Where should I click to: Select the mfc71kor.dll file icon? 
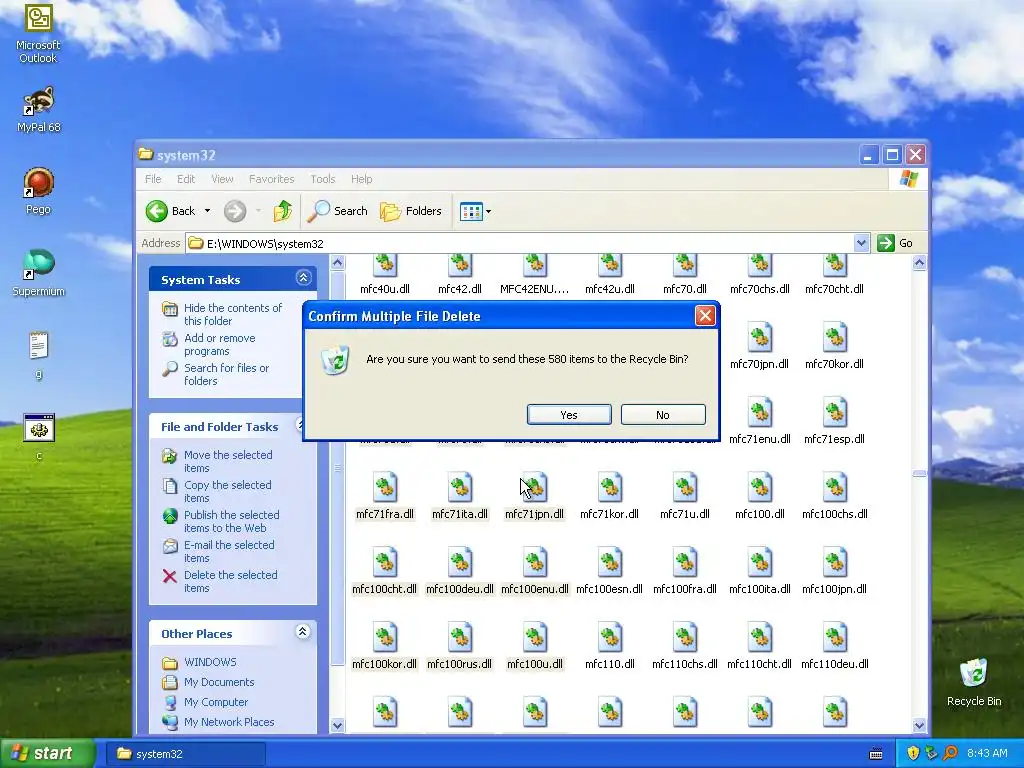tap(609, 487)
